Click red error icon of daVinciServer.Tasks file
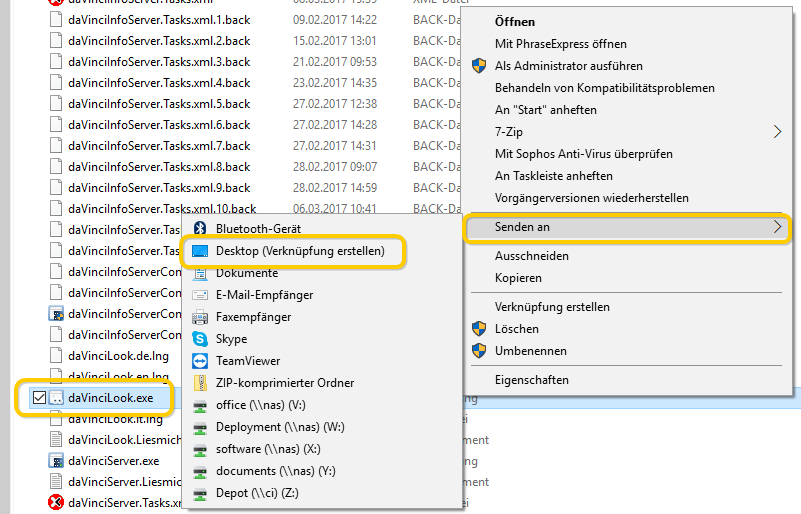 point(56,502)
